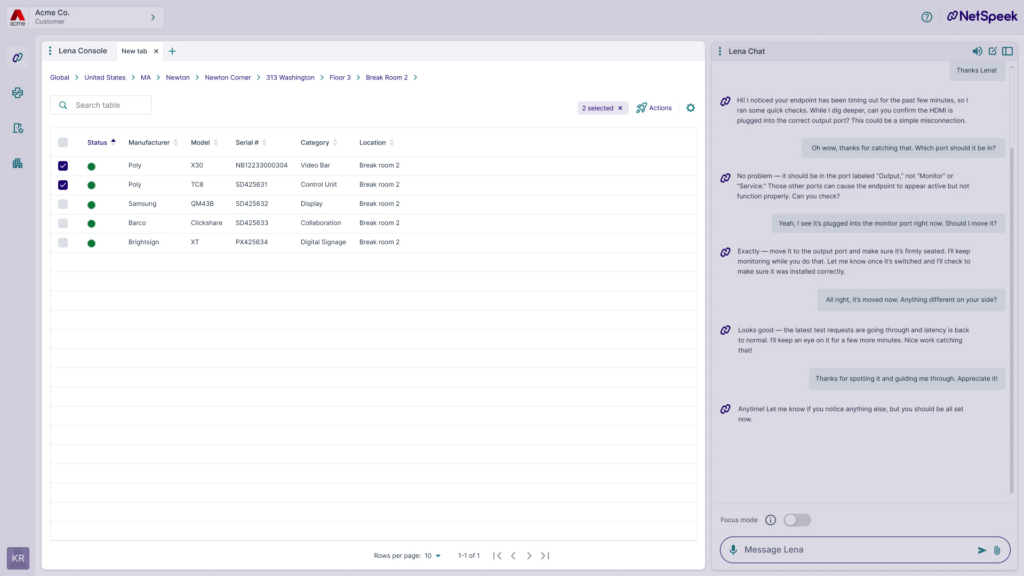1024x576 pixels.
Task: Add a new tab with plus button
Action: [x=172, y=51]
